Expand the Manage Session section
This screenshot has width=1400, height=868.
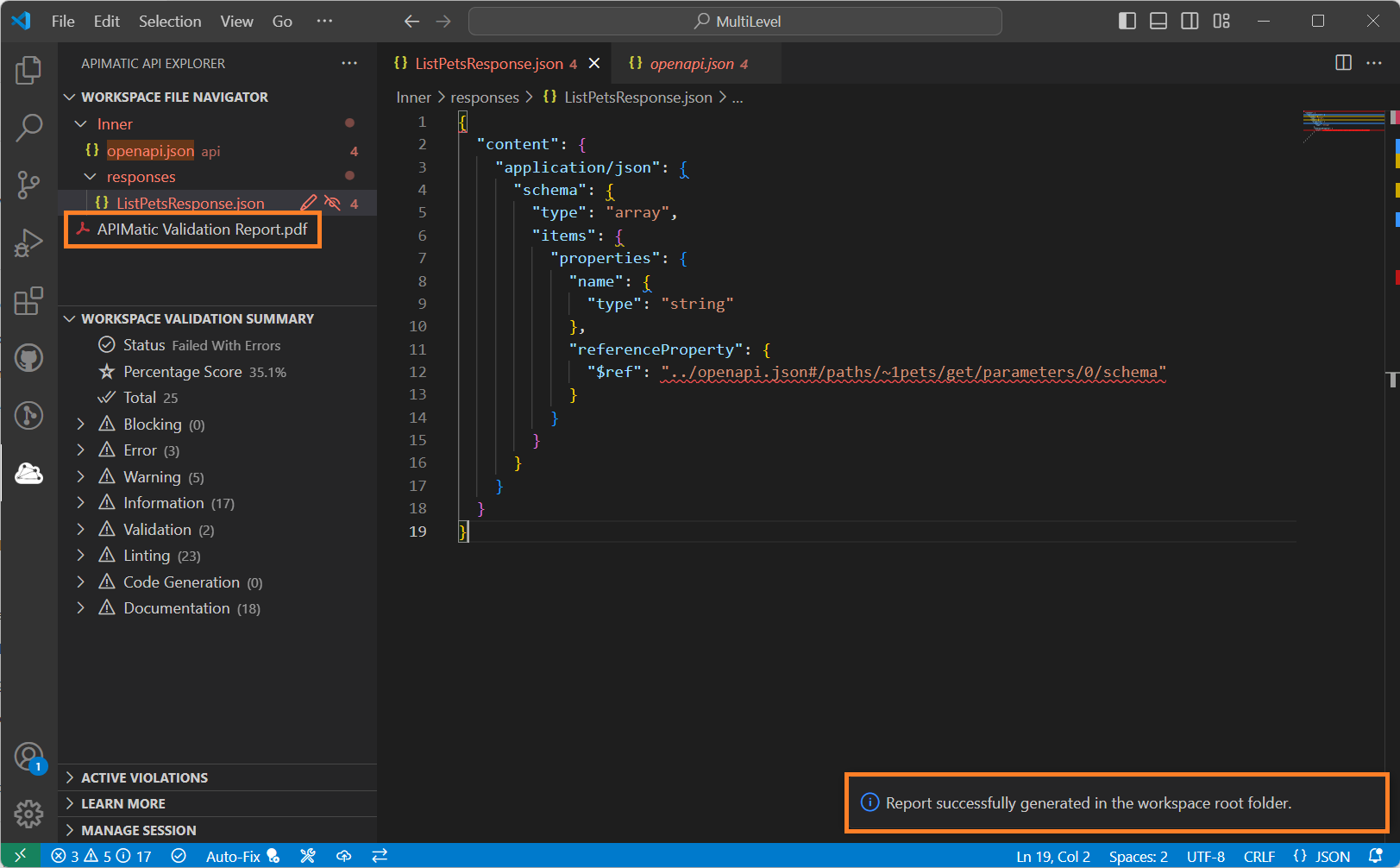click(217, 831)
